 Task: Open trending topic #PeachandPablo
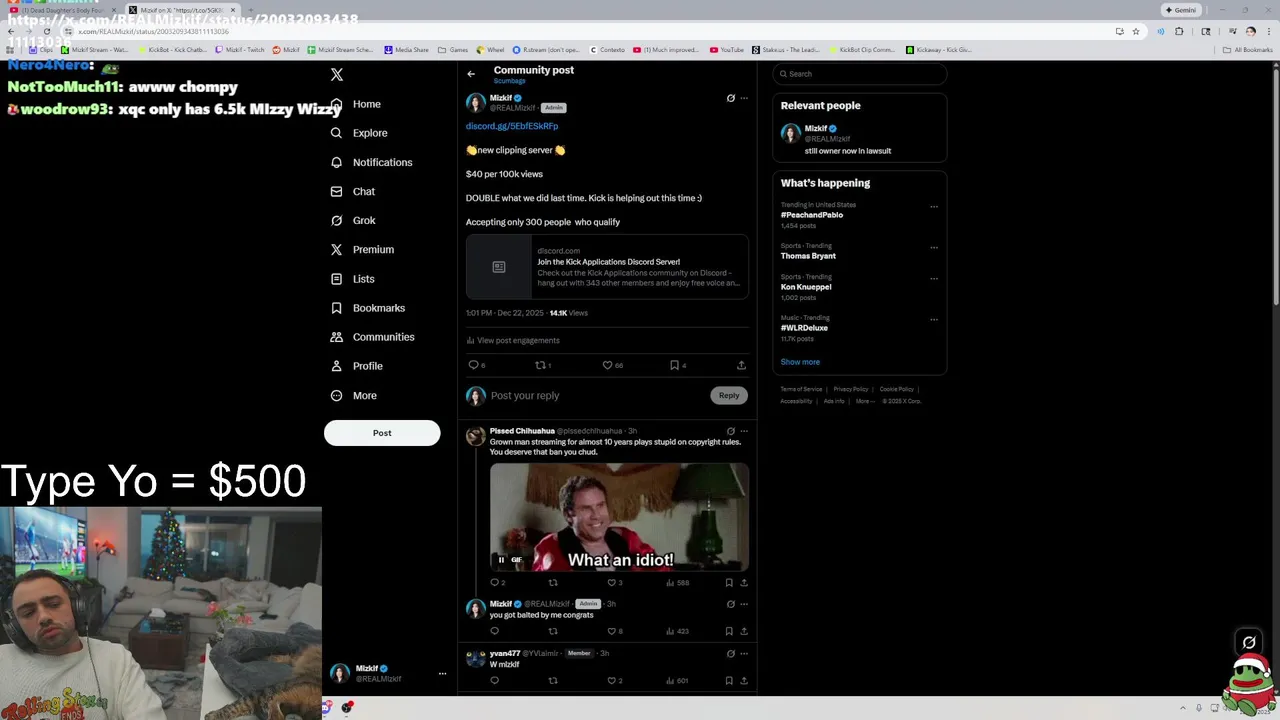pos(812,215)
